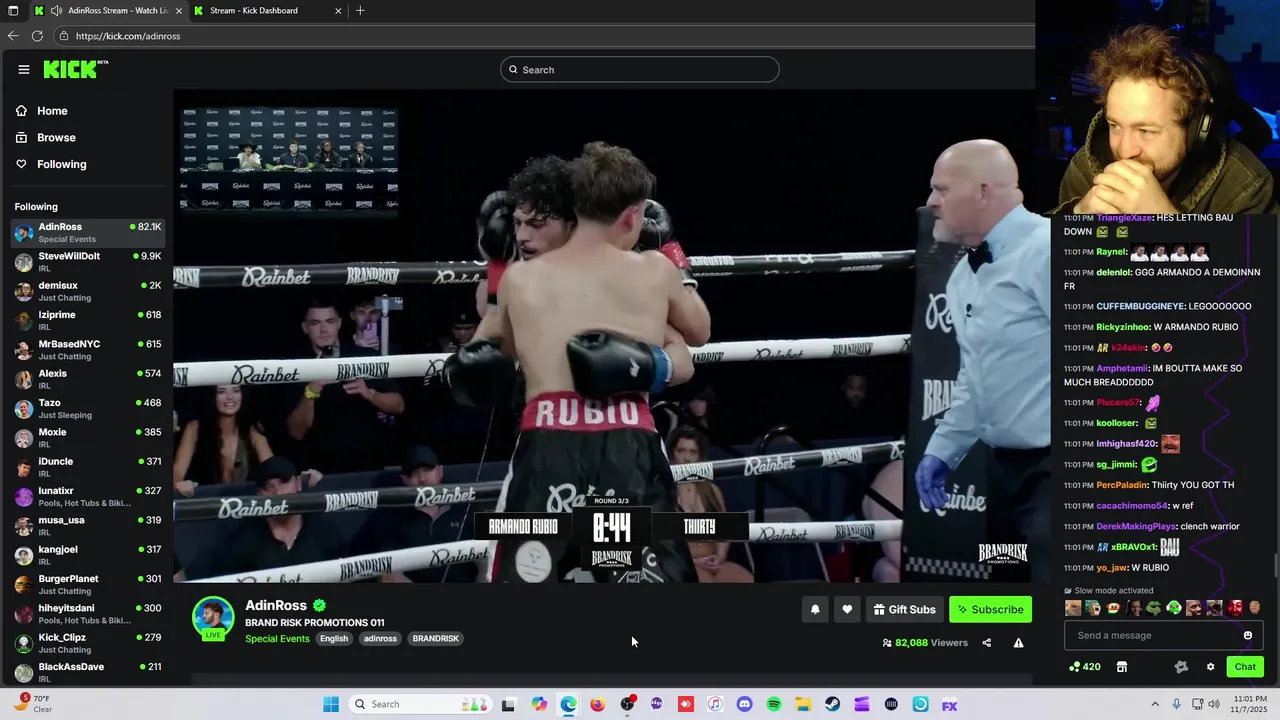Open the channel points shop icon

(x=1122, y=667)
